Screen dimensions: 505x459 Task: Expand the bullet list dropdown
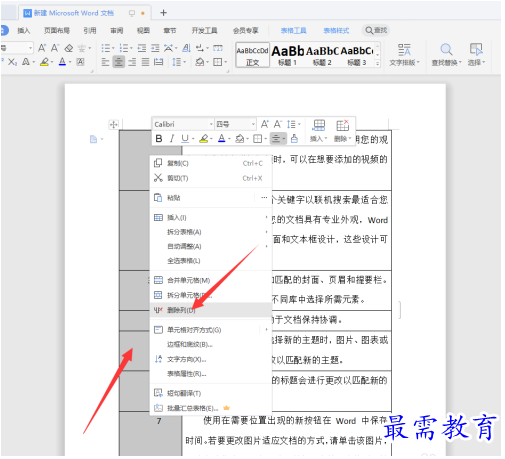click(x=113, y=49)
